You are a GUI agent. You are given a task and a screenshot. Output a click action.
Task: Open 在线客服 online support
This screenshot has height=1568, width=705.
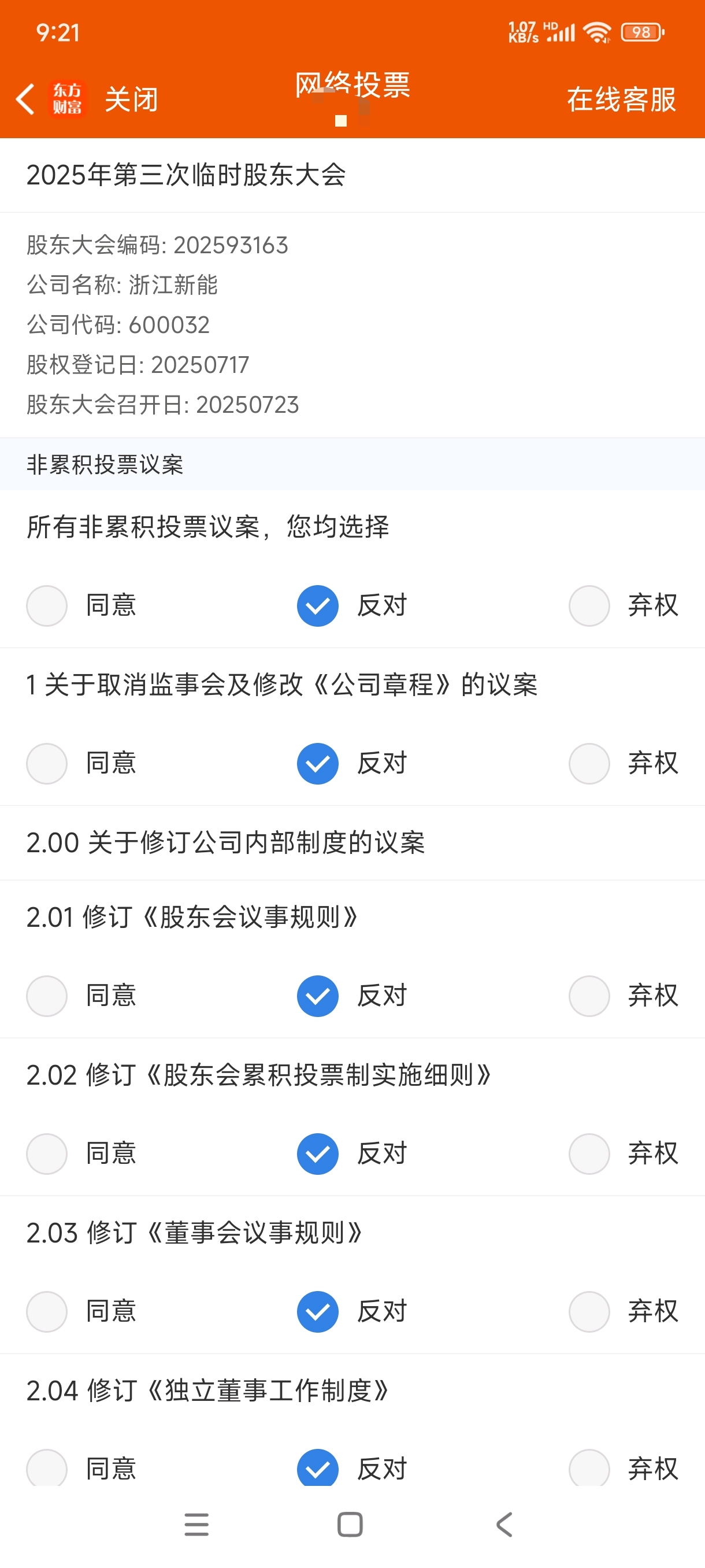click(x=622, y=99)
